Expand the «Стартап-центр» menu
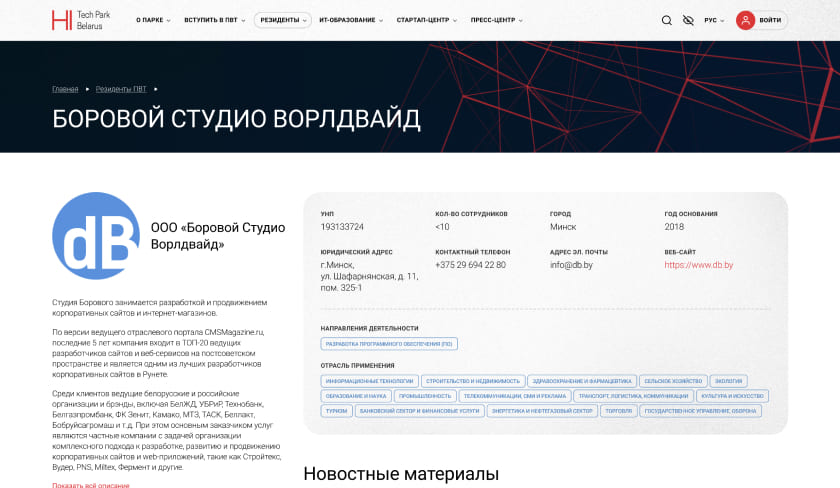840x488 pixels. (427, 20)
